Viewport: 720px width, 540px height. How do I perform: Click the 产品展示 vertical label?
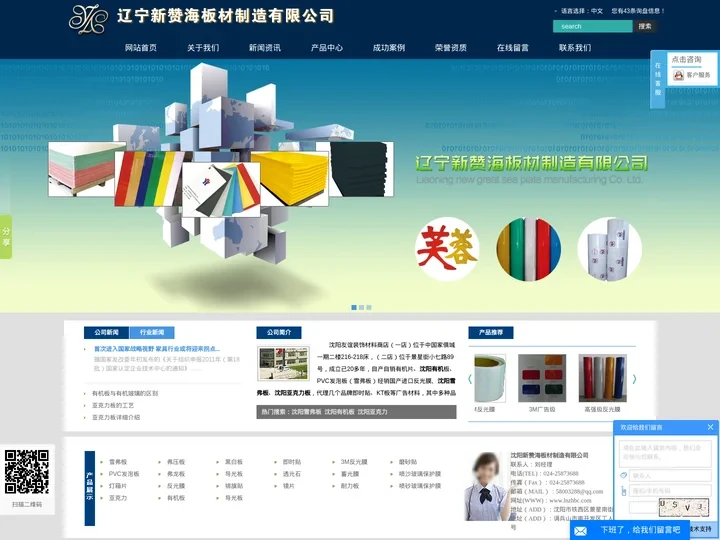pyautogui.click(x=90, y=488)
